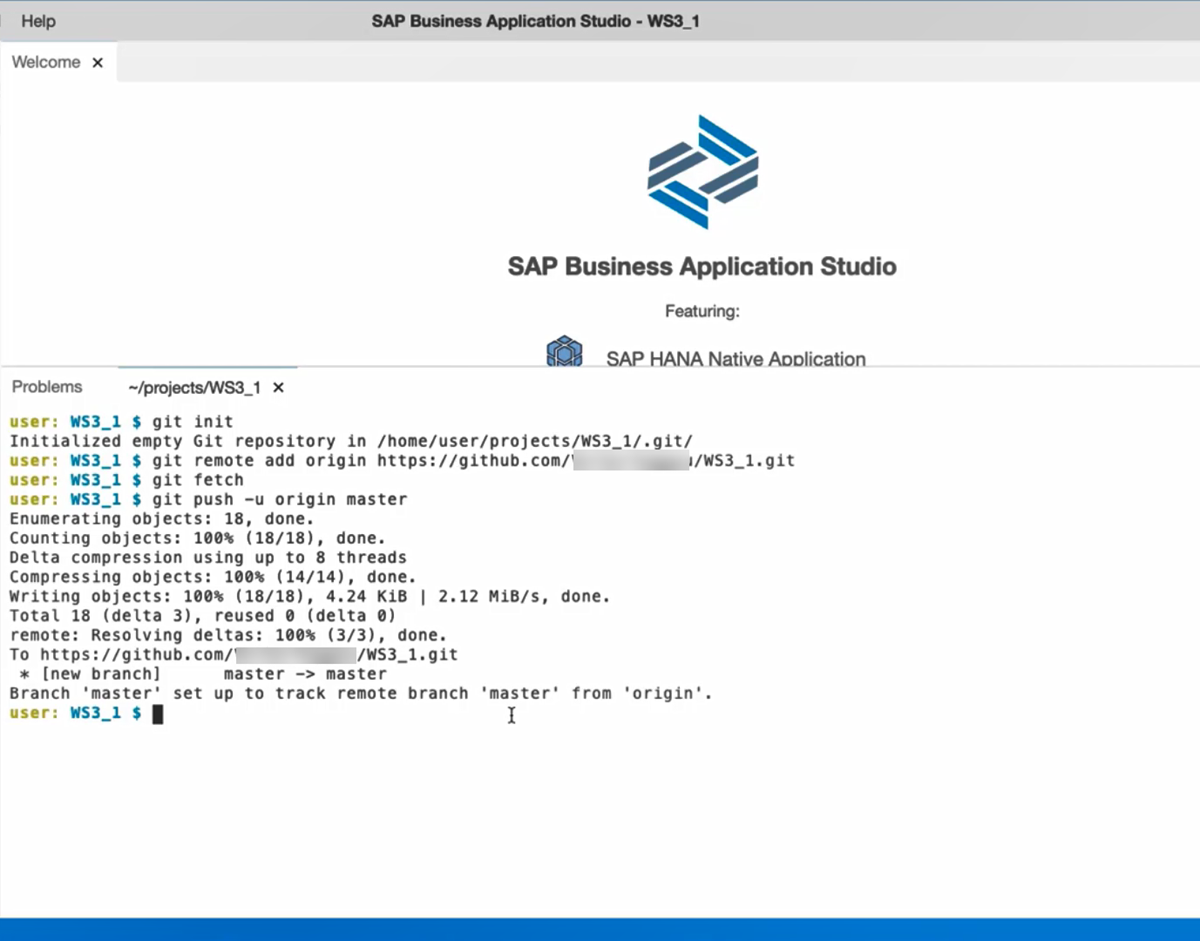Viewport: 1200px width, 941px height.
Task: Click the 'Counting objects: 100% (18/18)' line
Action: point(197,538)
